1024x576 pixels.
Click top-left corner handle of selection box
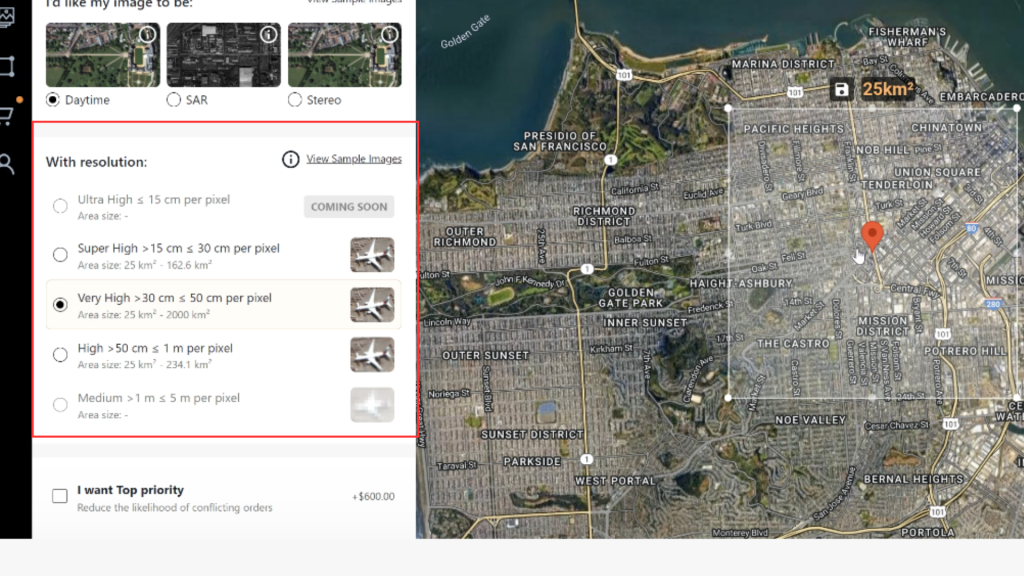click(x=728, y=108)
